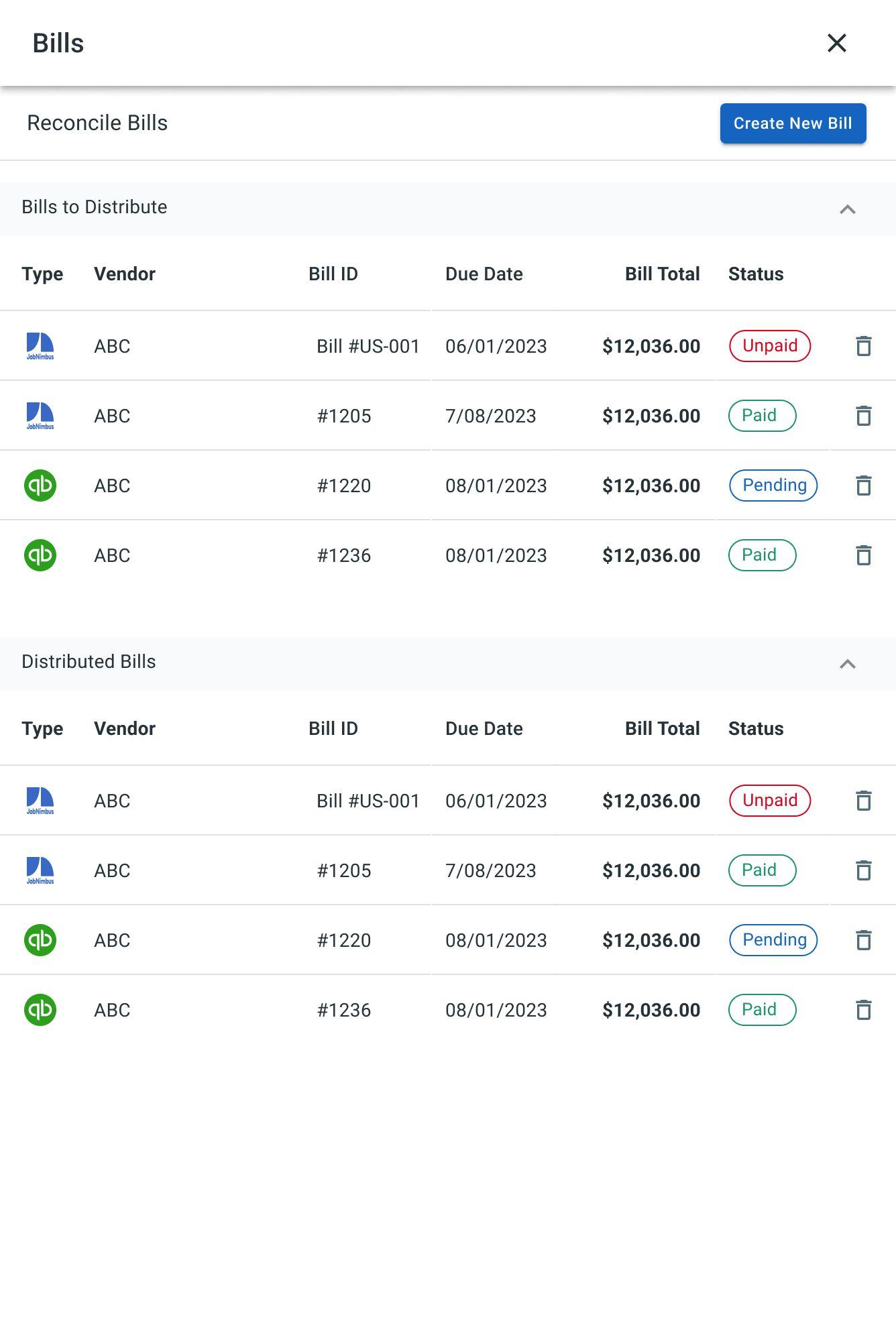This screenshot has height=1317, width=896.
Task: Click the Create New Bill button
Action: (x=793, y=123)
